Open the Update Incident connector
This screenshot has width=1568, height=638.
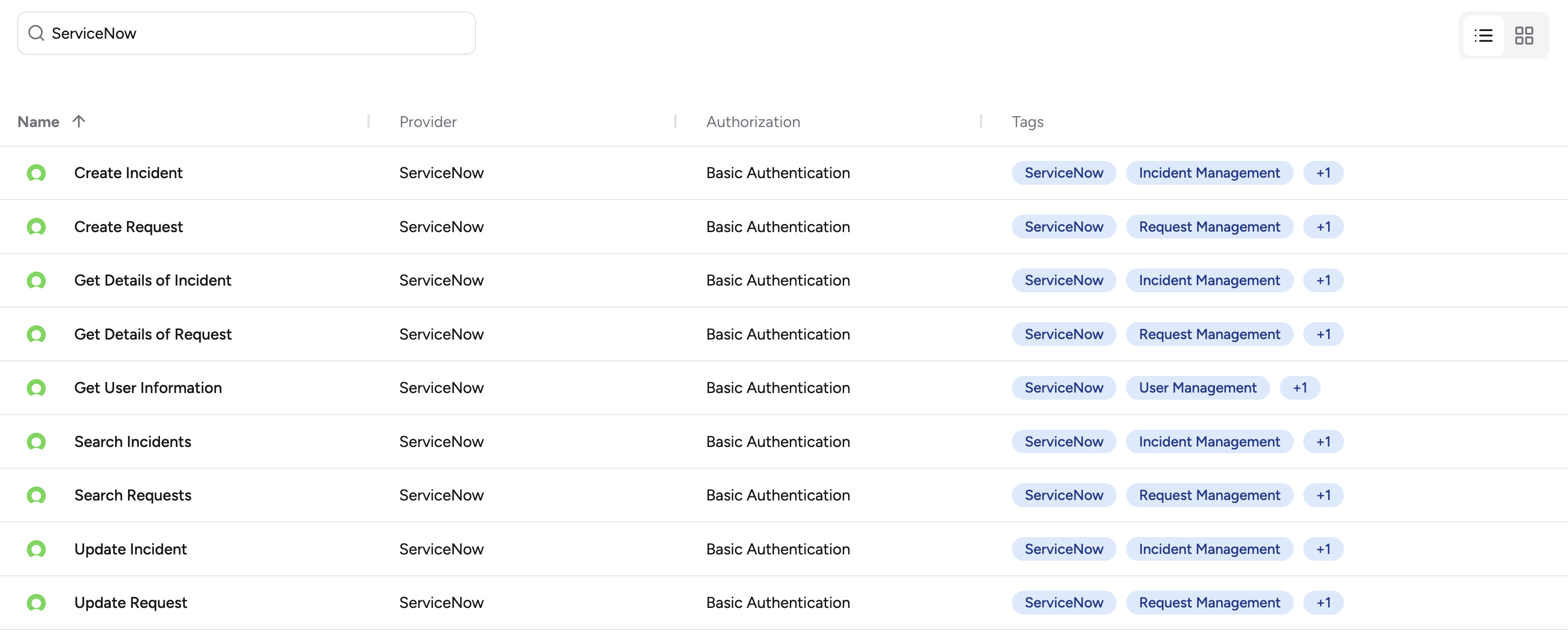point(130,549)
